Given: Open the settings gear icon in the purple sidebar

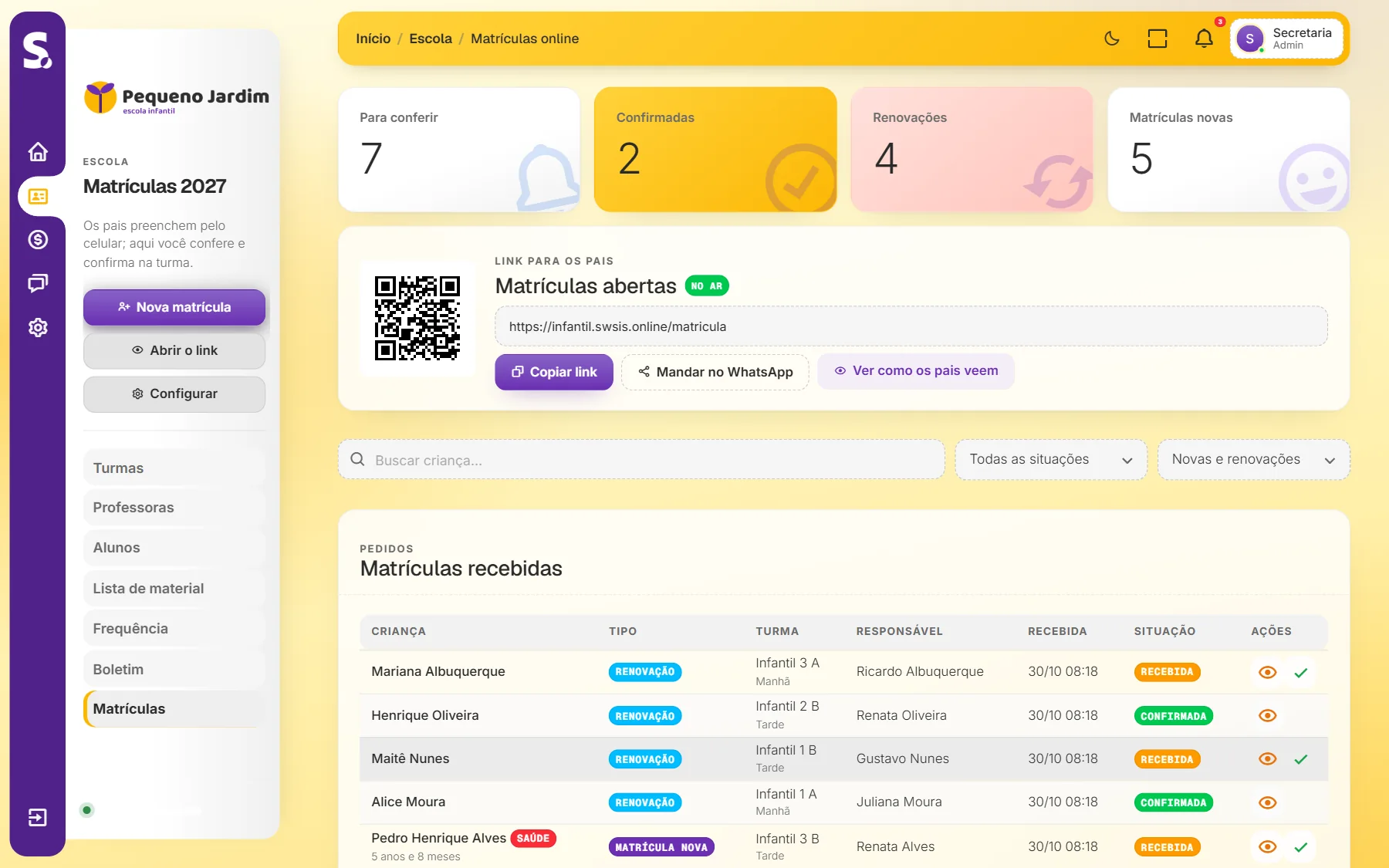Looking at the screenshot, I should (x=38, y=327).
